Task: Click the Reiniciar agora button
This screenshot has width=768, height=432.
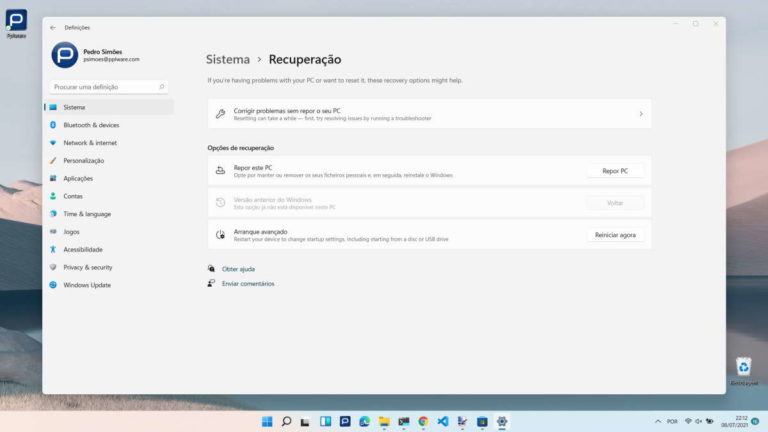Action: click(x=615, y=235)
